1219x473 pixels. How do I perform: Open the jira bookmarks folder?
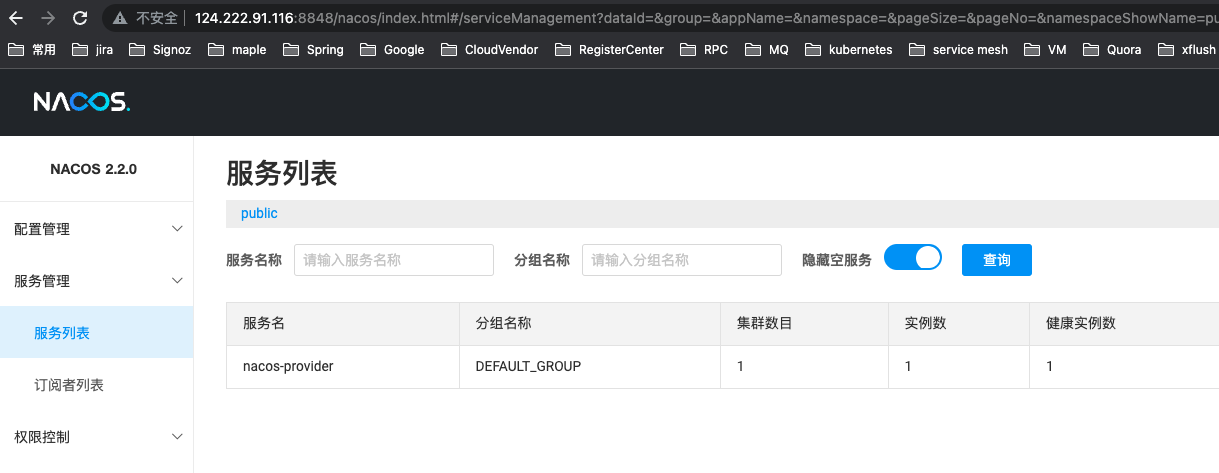pyautogui.click(x=92, y=49)
